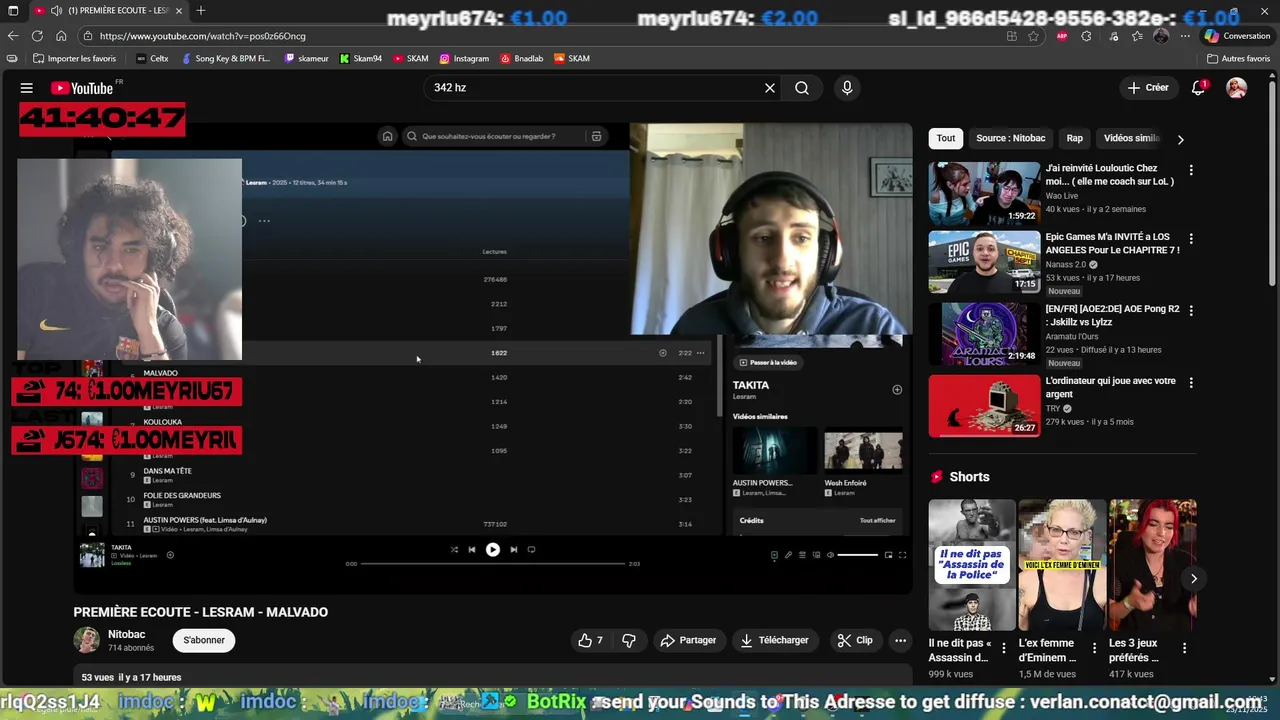Subscribe to Nitobac with S'abonner

pyautogui.click(x=204, y=640)
